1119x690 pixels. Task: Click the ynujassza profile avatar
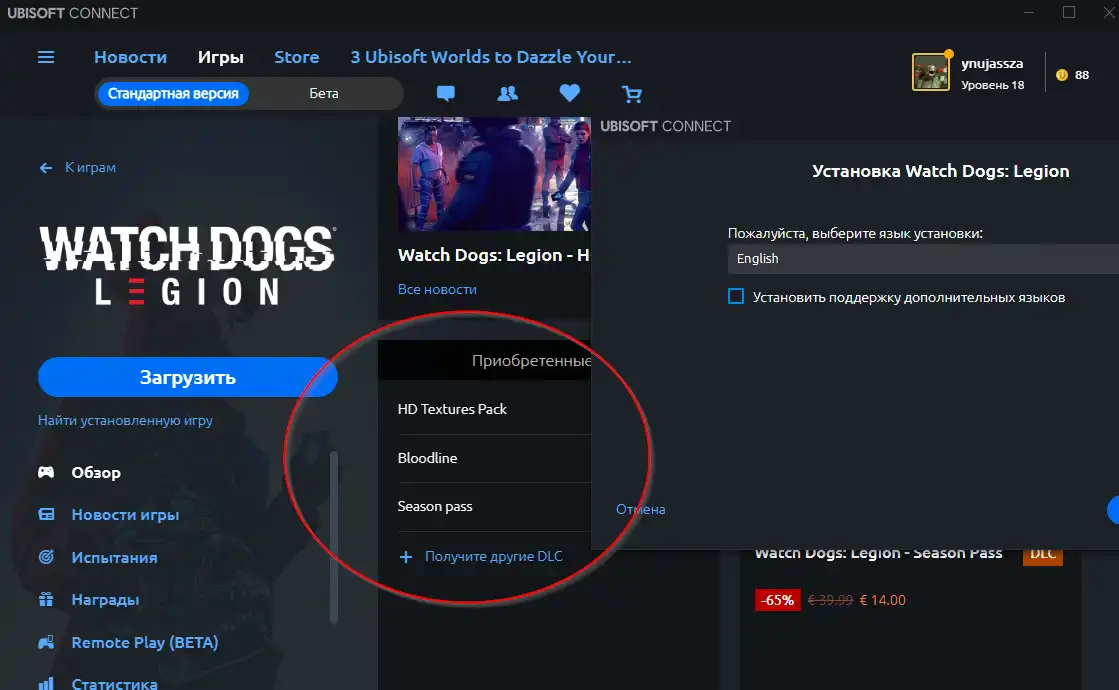[931, 72]
